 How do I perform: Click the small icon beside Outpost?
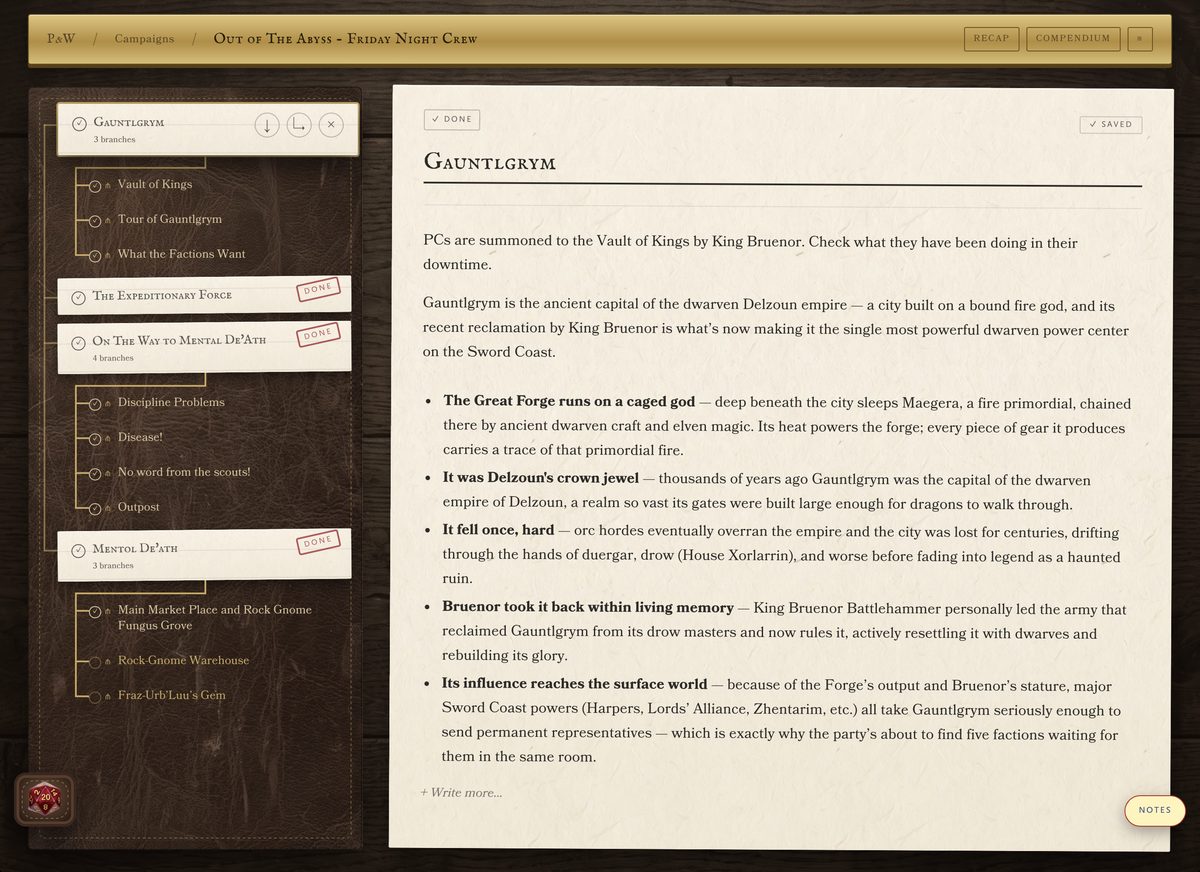pyautogui.click(x=108, y=509)
